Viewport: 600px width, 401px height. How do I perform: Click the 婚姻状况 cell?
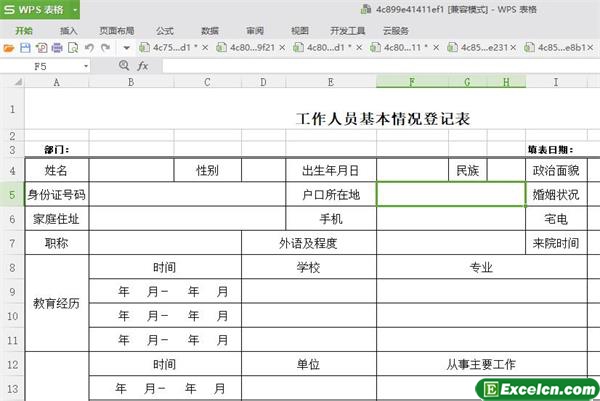556,194
